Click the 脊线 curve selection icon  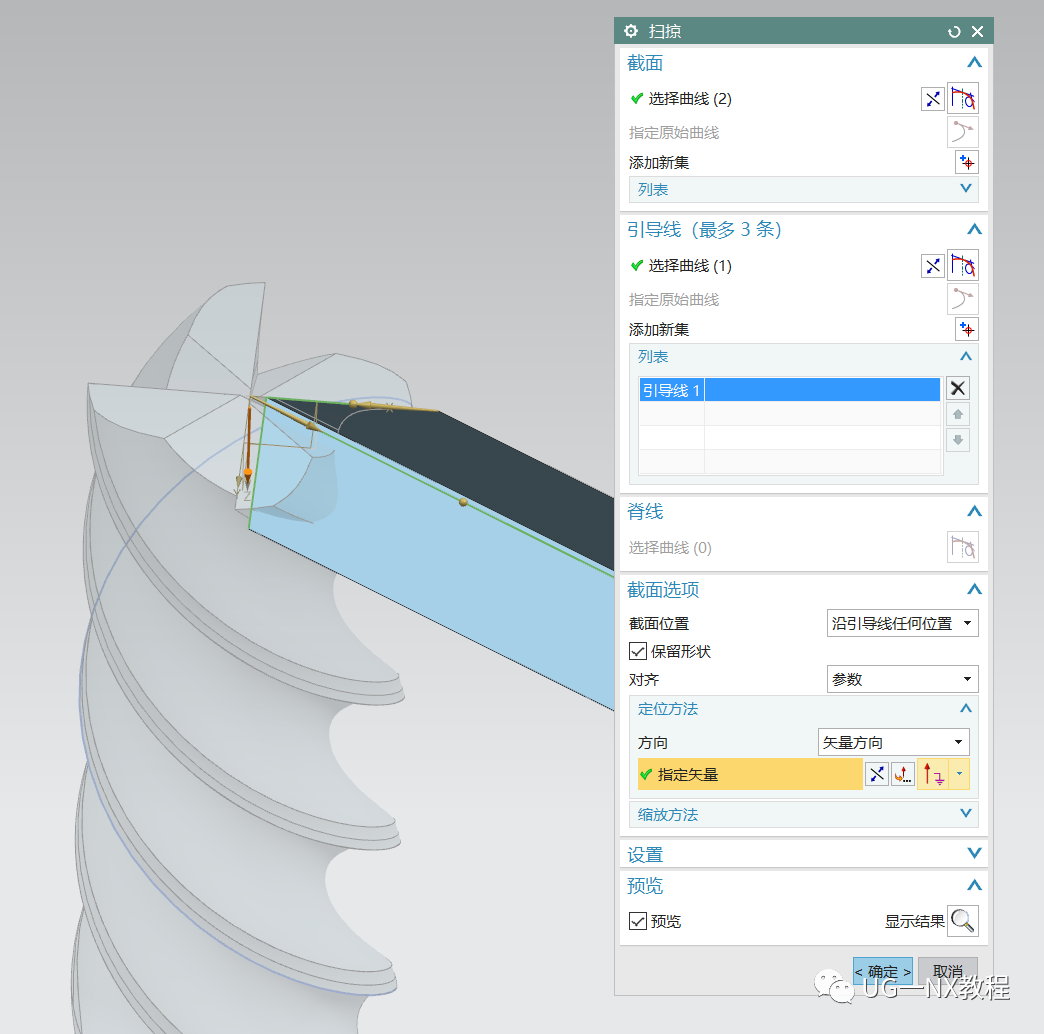963,547
